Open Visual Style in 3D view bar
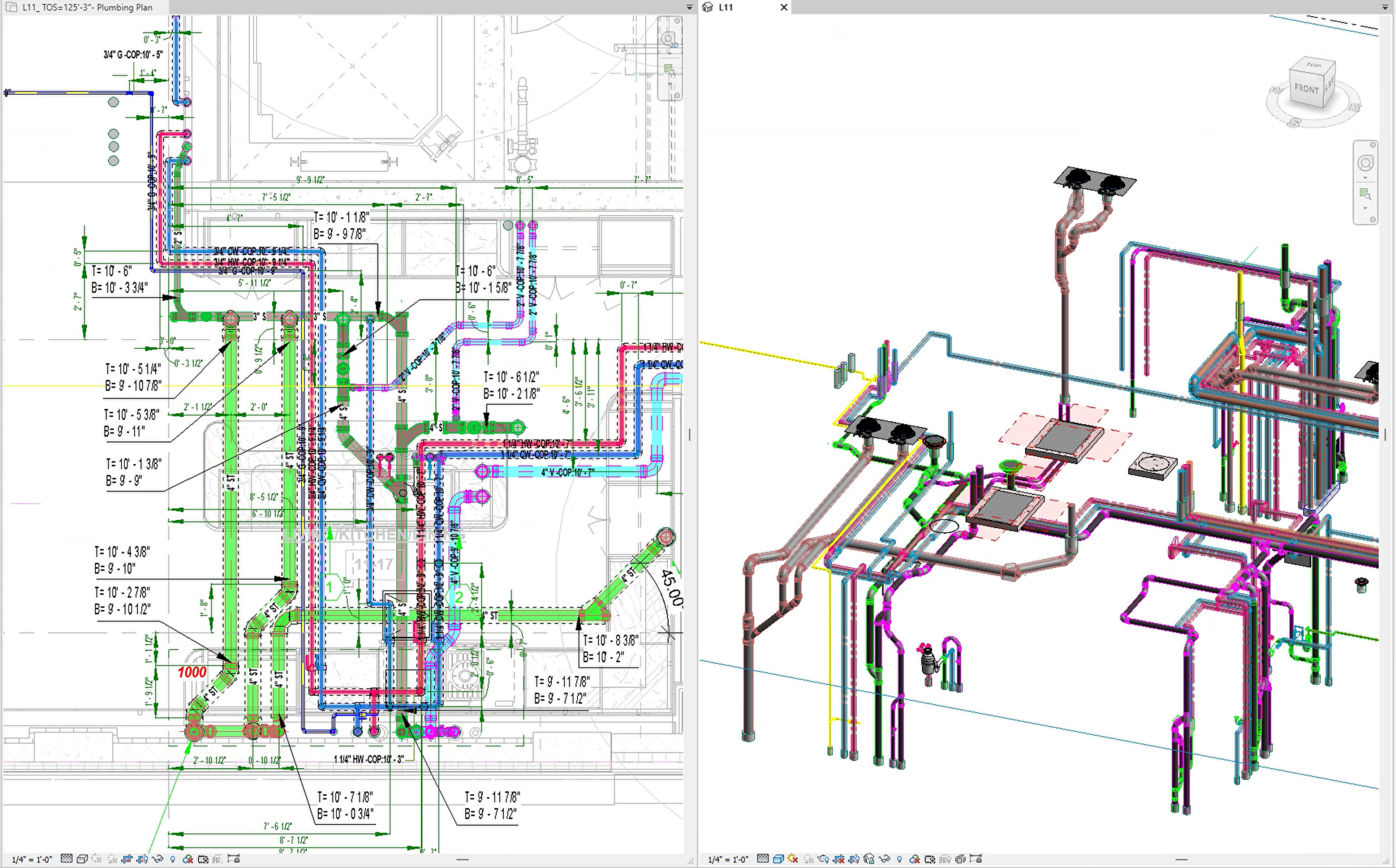 (x=778, y=859)
